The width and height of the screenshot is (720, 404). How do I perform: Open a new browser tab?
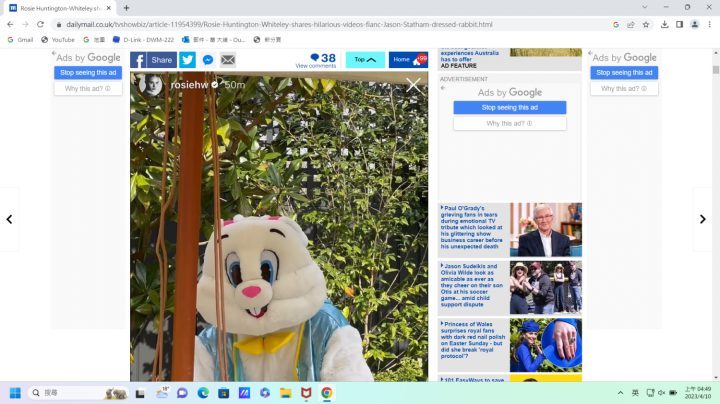click(x=126, y=8)
